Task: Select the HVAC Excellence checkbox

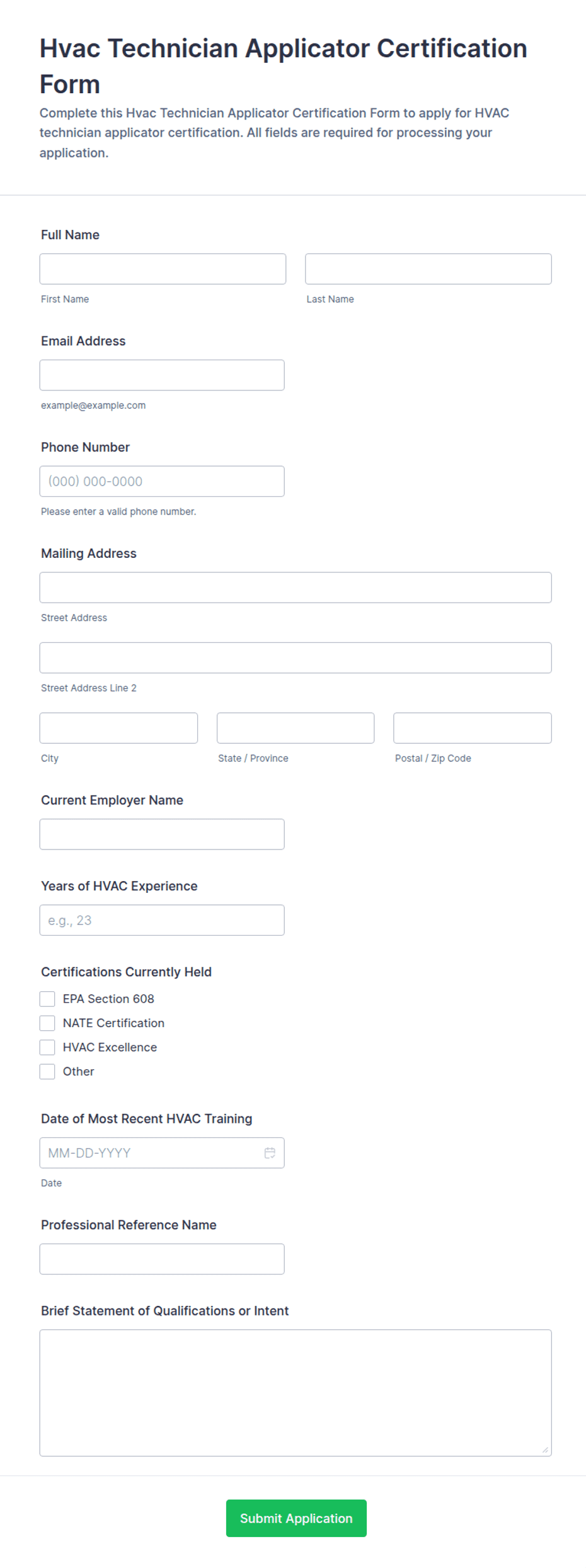Action: click(47, 1047)
